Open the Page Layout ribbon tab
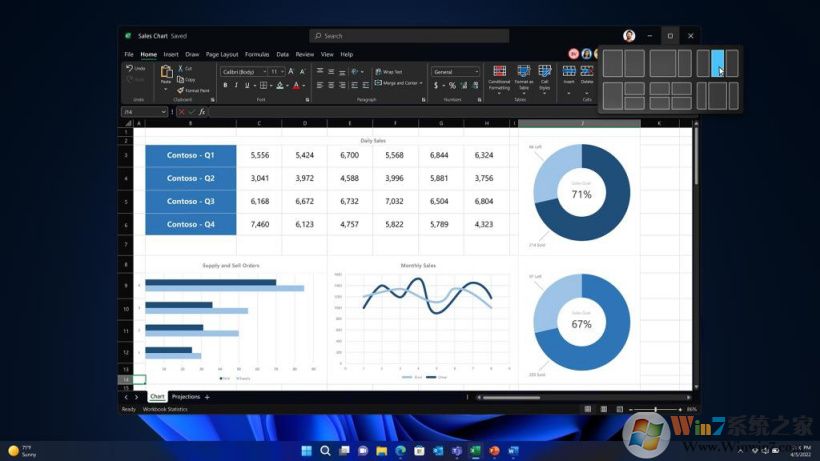The width and height of the screenshot is (820, 461). click(x=223, y=54)
